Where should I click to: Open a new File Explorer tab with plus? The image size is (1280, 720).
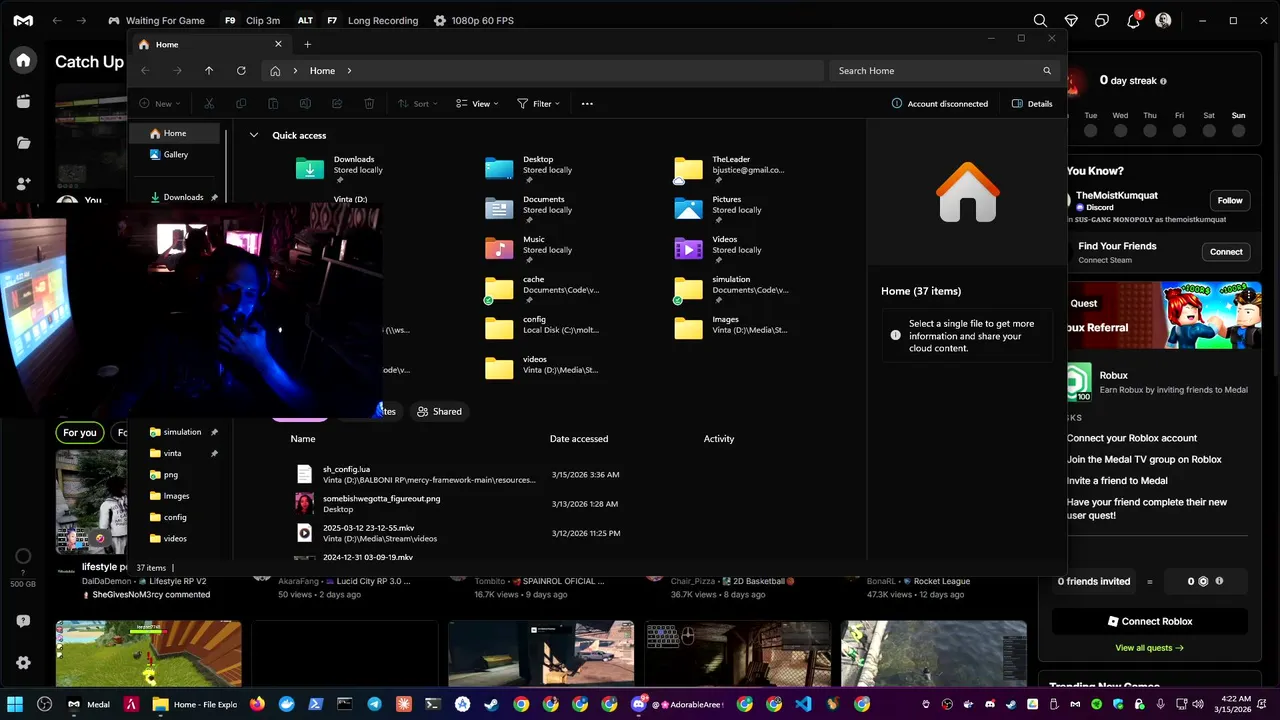click(307, 44)
